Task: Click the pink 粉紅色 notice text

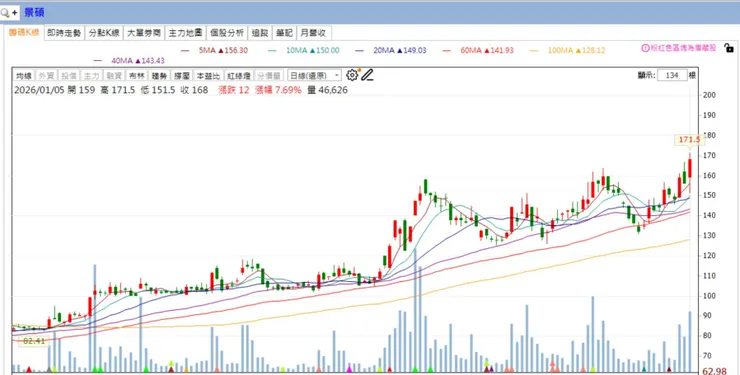Action: [x=683, y=48]
